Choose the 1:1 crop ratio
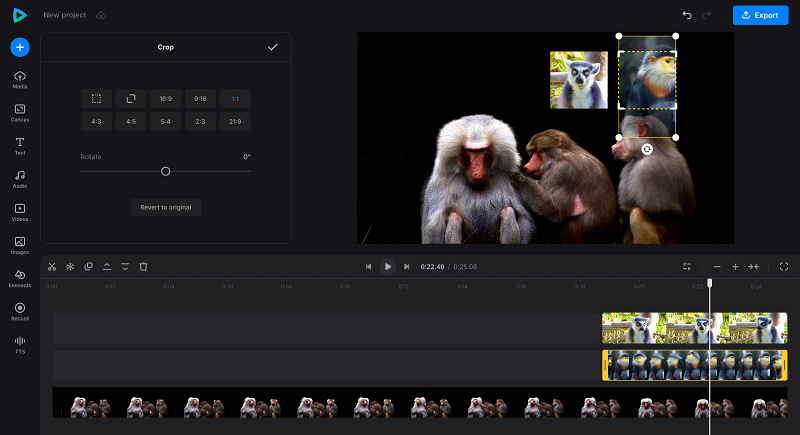This screenshot has width=800, height=435. (235, 98)
